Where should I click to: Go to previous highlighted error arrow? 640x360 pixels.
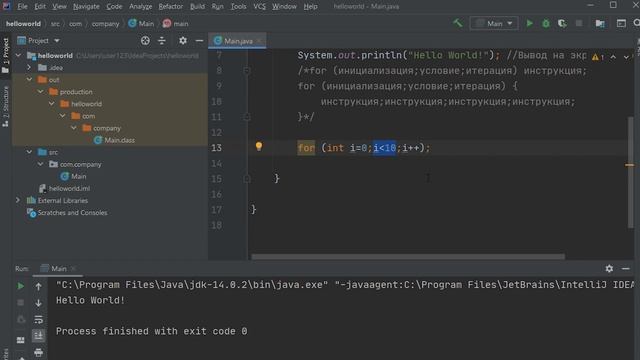click(613, 57)
